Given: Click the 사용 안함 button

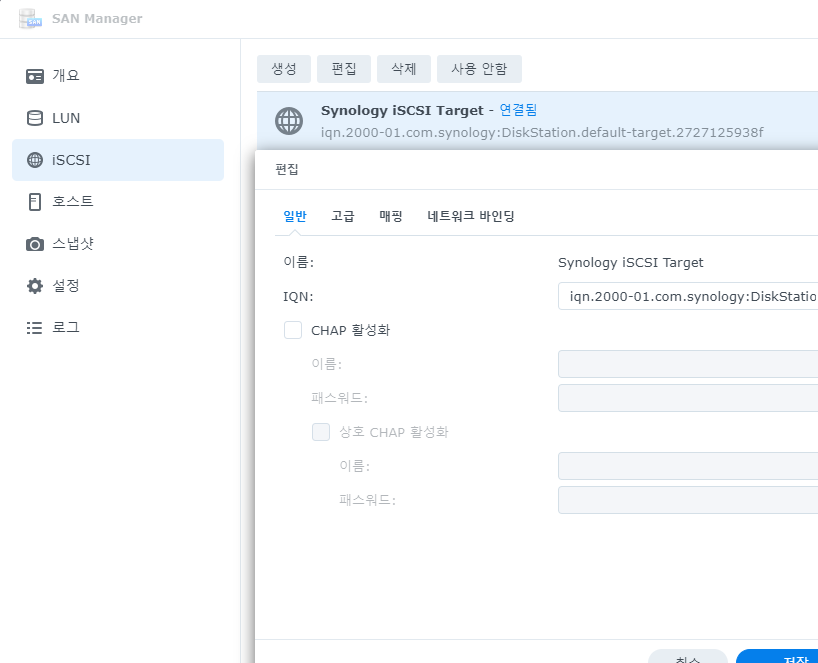Looking at the screenshot, I should (x=479, y=69).
